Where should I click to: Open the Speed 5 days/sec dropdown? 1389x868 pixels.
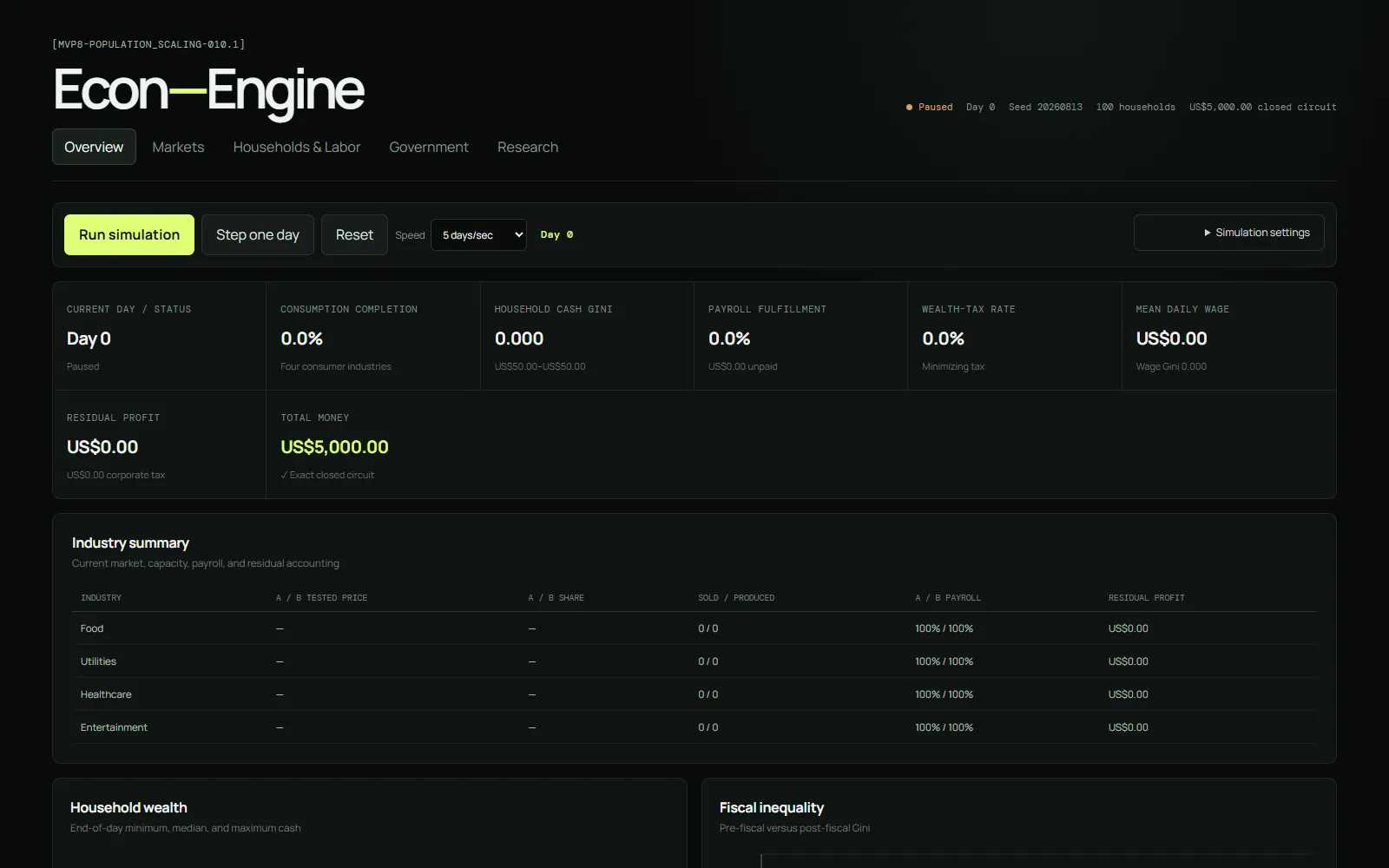pyautogui.click(x=478, y=234)
